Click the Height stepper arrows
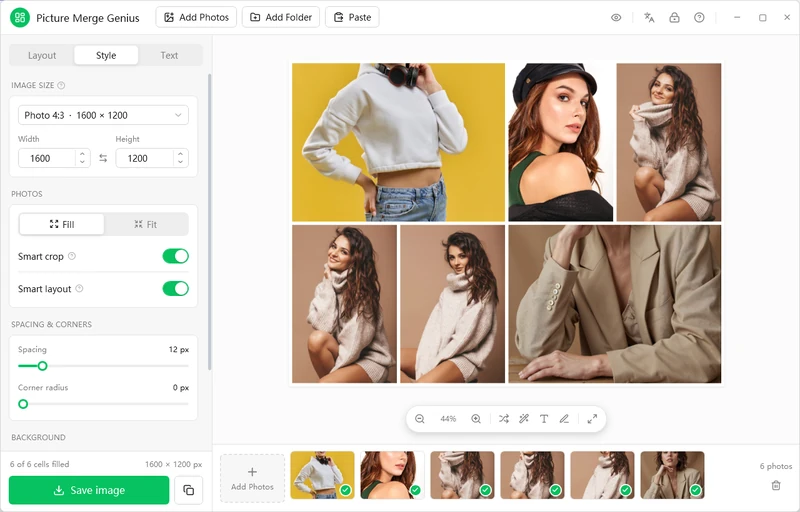Screen dimensions: 800x512 [180, 158]
